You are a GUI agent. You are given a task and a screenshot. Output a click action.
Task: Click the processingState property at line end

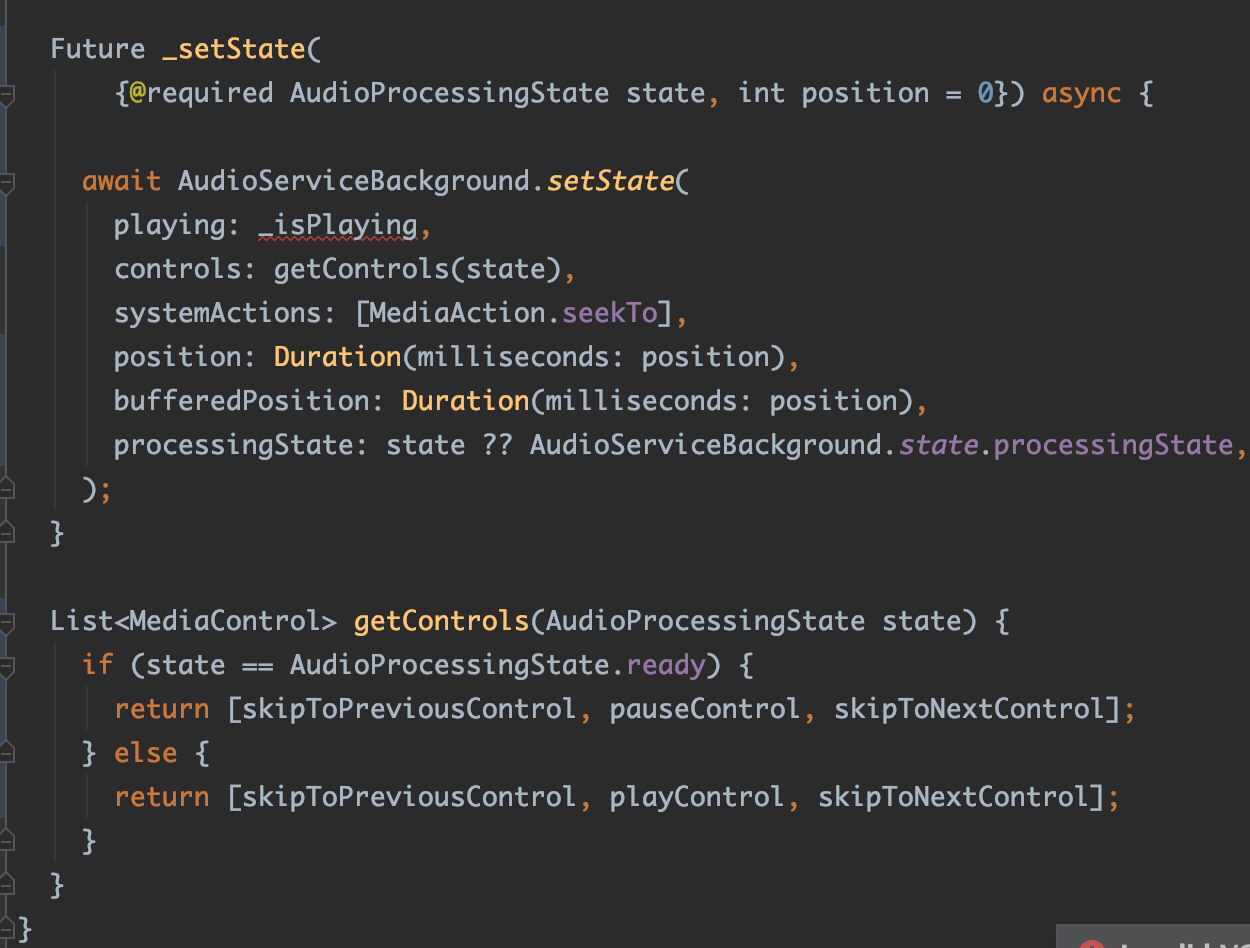click(1113, 445)
